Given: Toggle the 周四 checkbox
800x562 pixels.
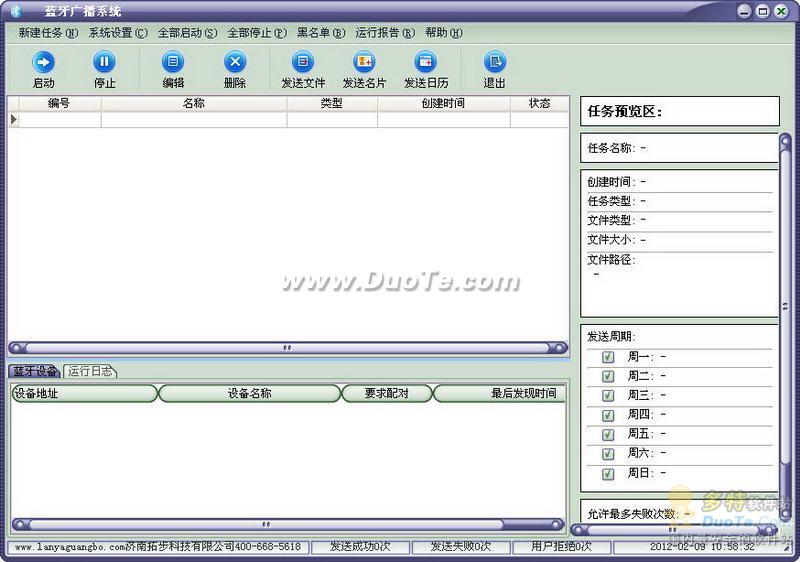Looking at the screenshot, I should (x=608, y=415).
